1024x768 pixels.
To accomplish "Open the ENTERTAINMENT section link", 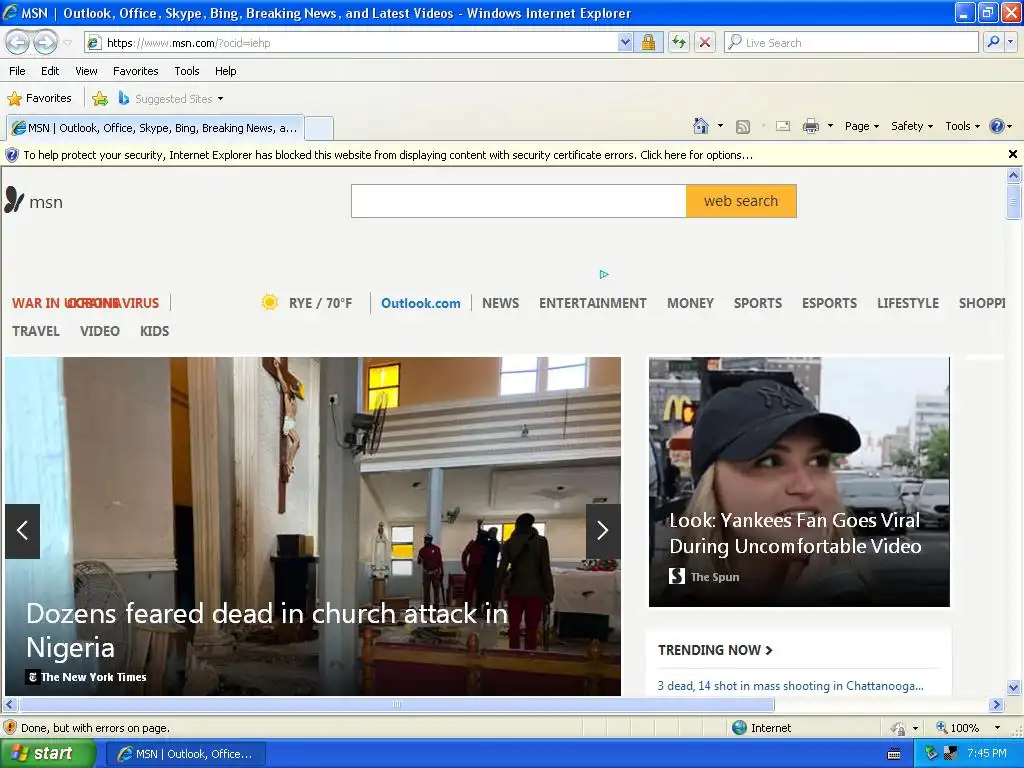I will [592, 303].
